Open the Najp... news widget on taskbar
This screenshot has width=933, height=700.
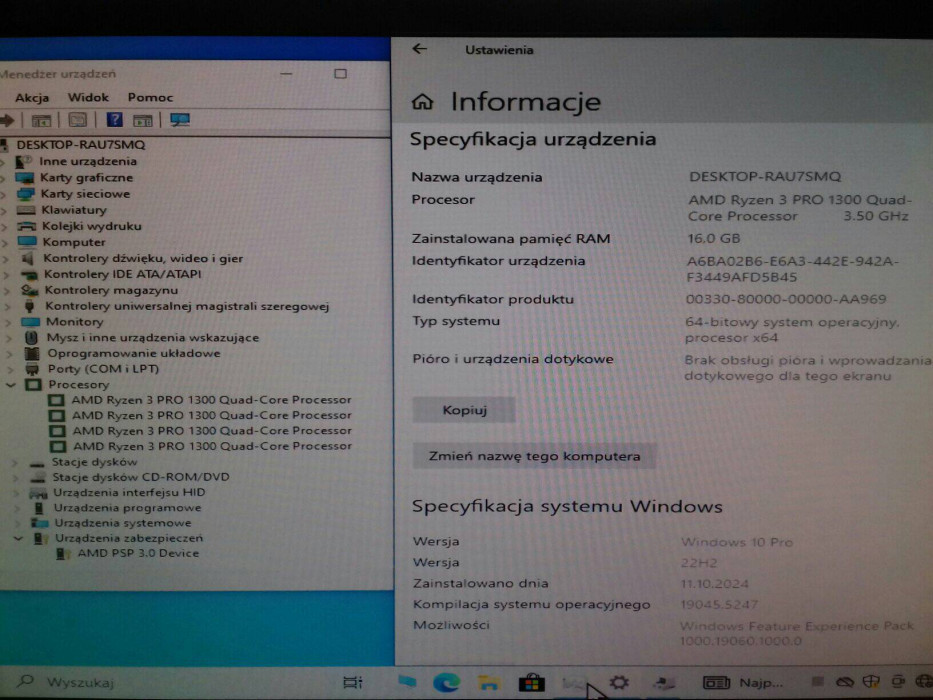click(x=744, y=682)
